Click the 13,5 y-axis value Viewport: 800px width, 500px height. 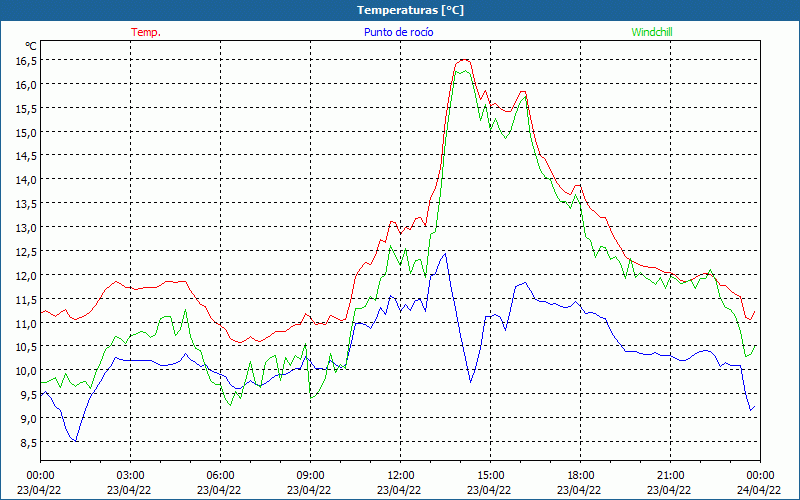pyautogui.click(x=27, y=204)
